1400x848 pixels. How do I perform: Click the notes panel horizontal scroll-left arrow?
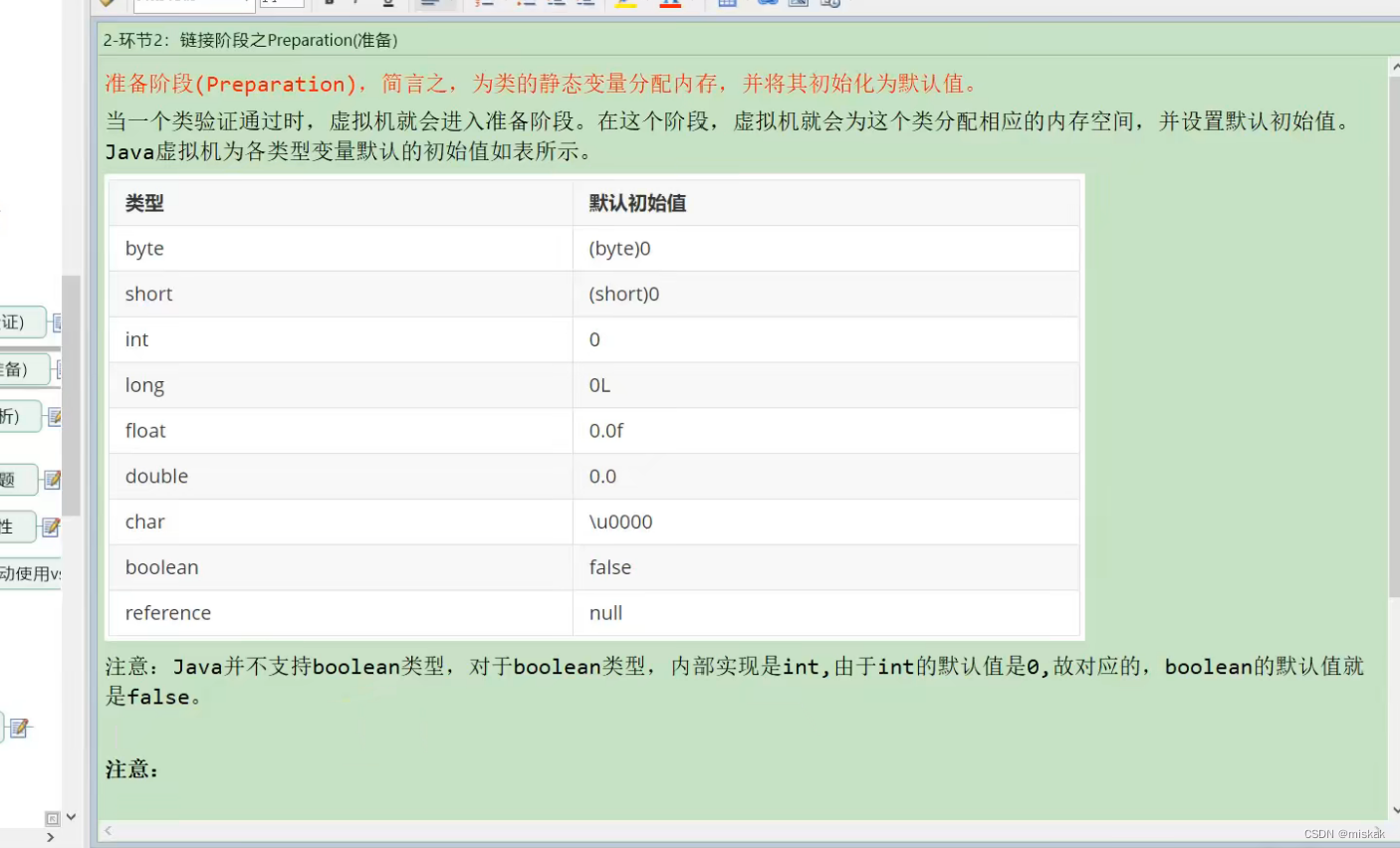(x=108, y=831)
